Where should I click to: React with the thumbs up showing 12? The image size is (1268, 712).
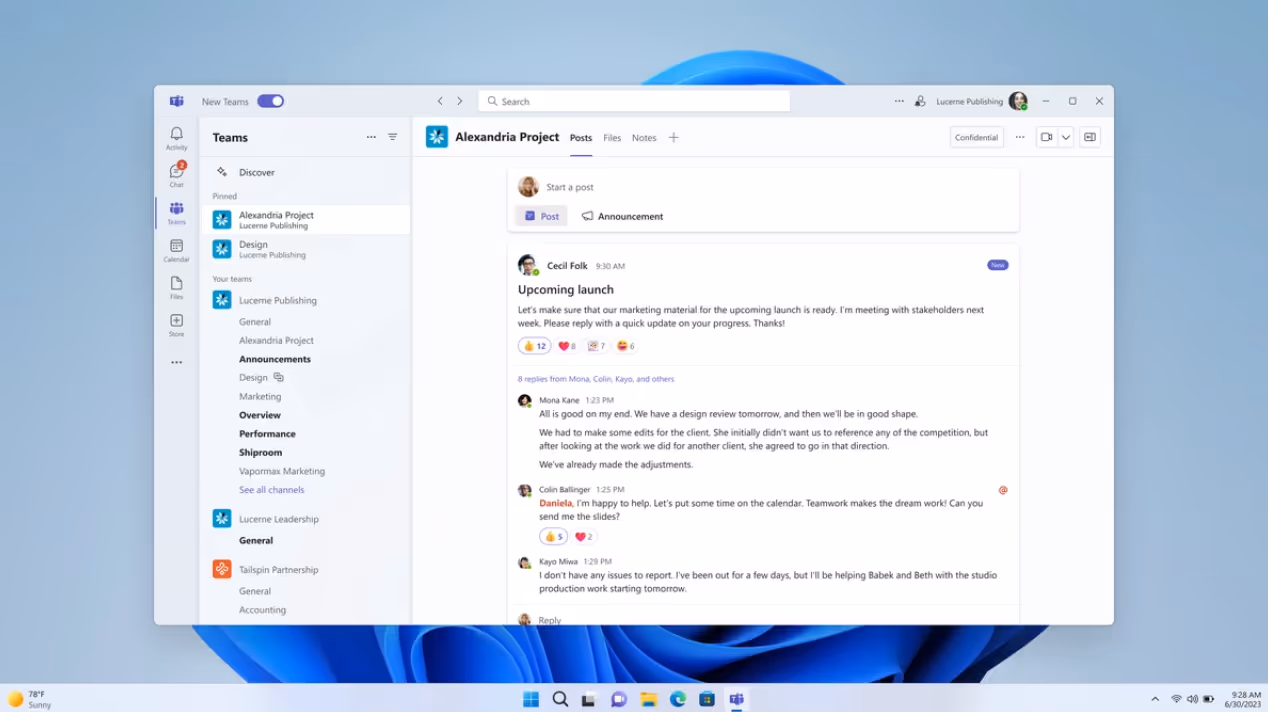(534, 346)
